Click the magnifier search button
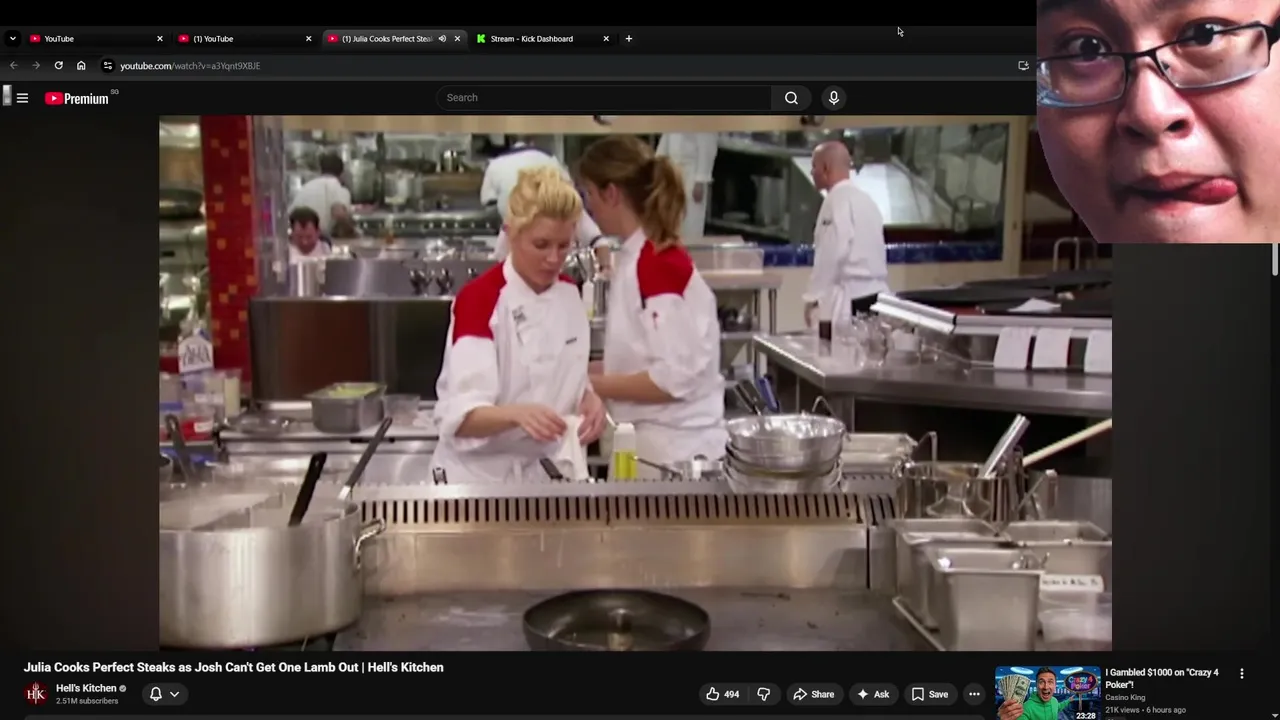 (791, 97)
